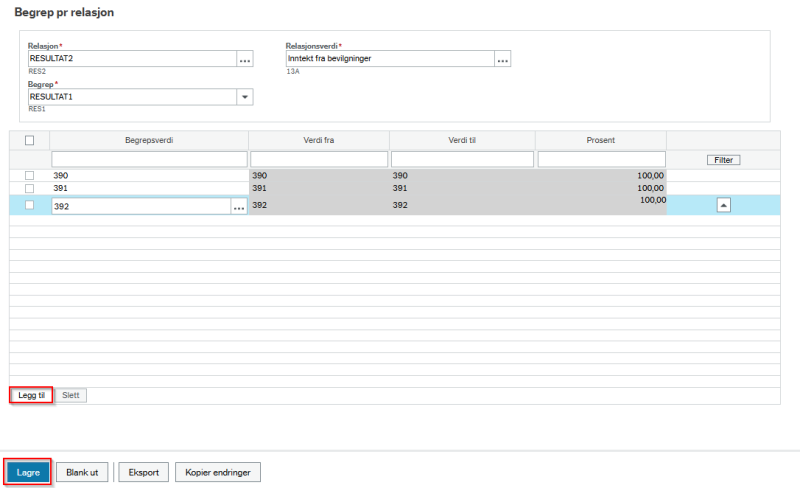Focus the Begrepsverdi filter box
This screenshot has width=800, height=488.
(149, 159)
